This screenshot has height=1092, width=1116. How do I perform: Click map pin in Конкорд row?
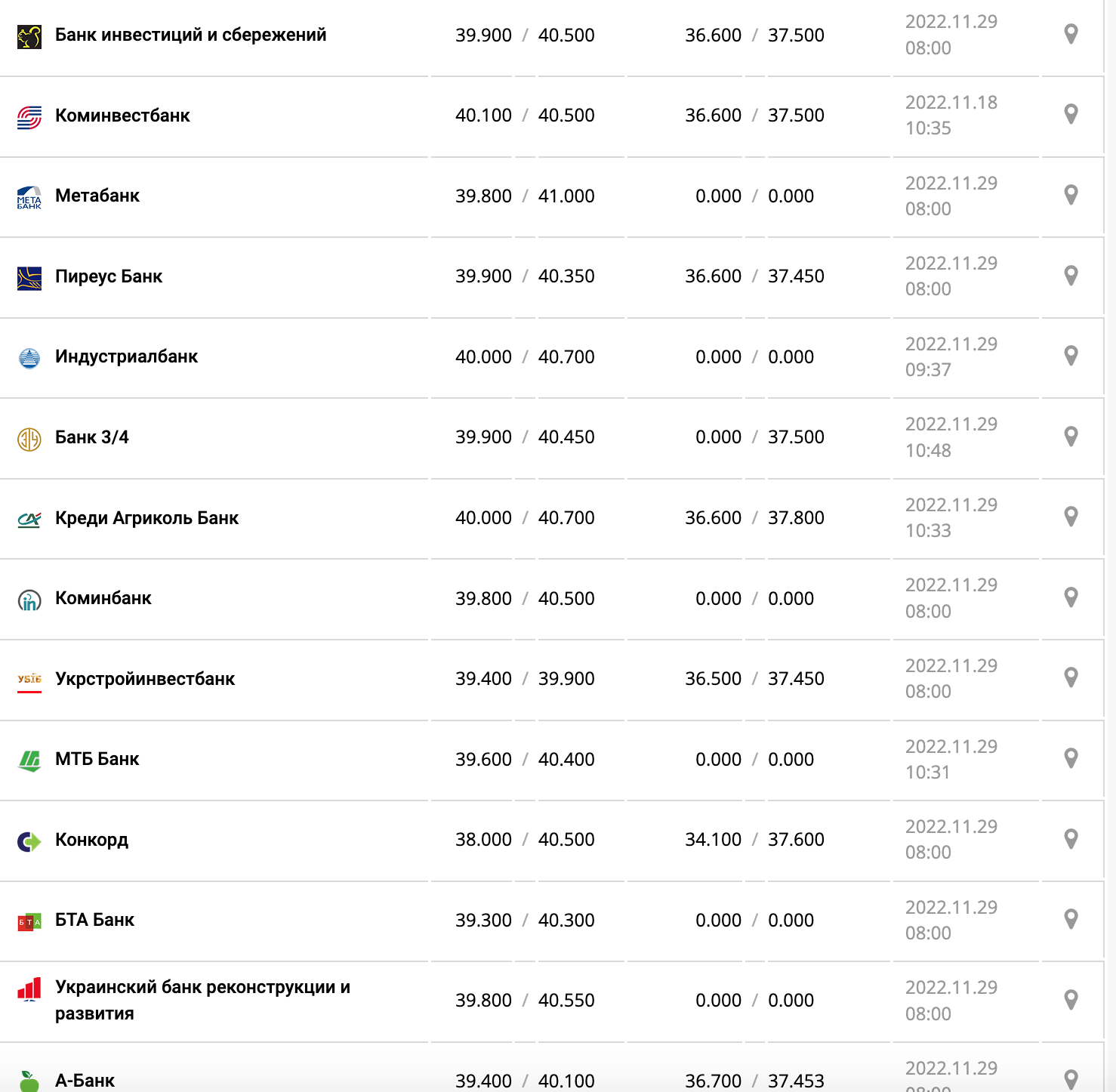(x=1071, y=839)
